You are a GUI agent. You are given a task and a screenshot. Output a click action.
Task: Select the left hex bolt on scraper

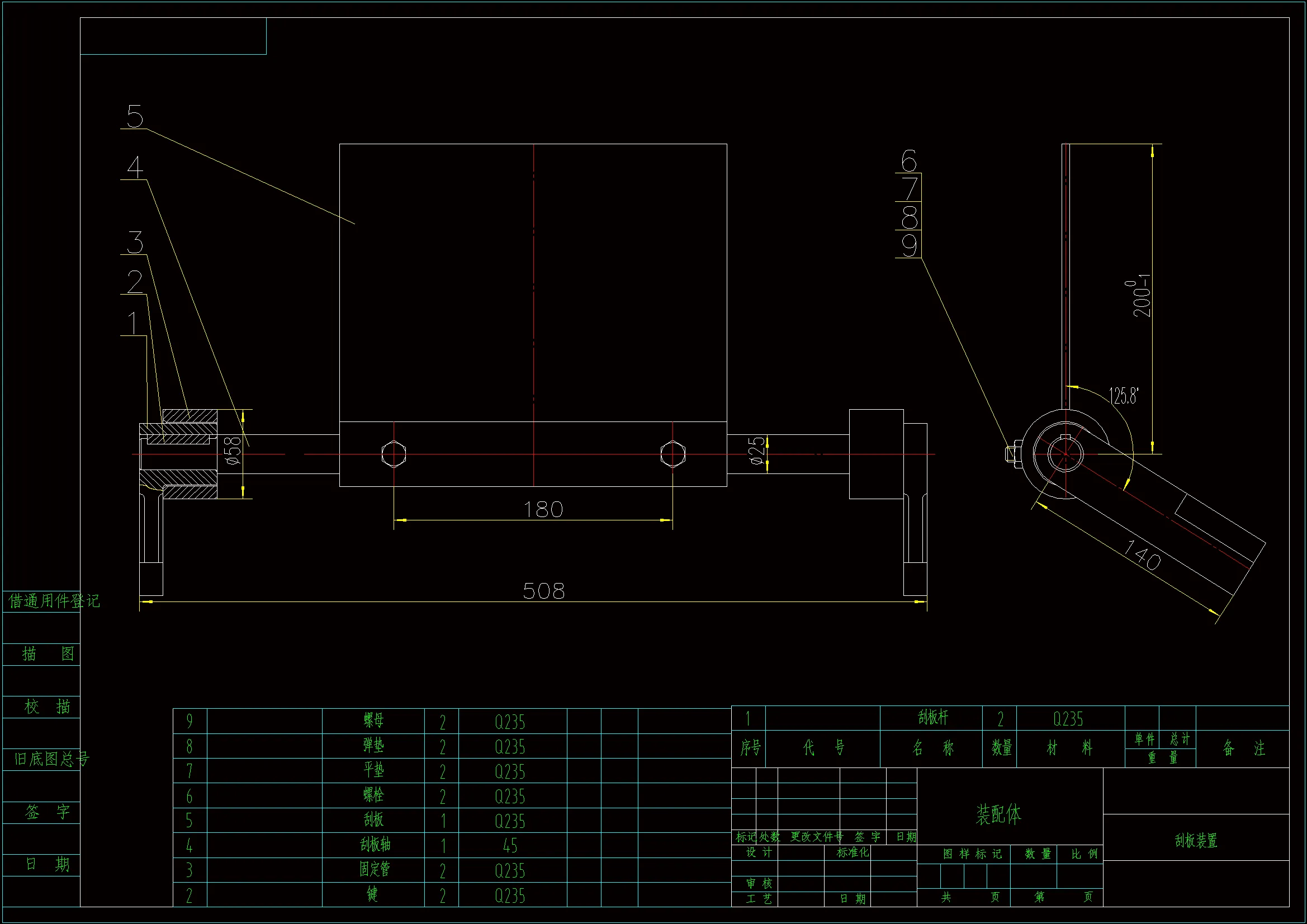tap(394, 454)
